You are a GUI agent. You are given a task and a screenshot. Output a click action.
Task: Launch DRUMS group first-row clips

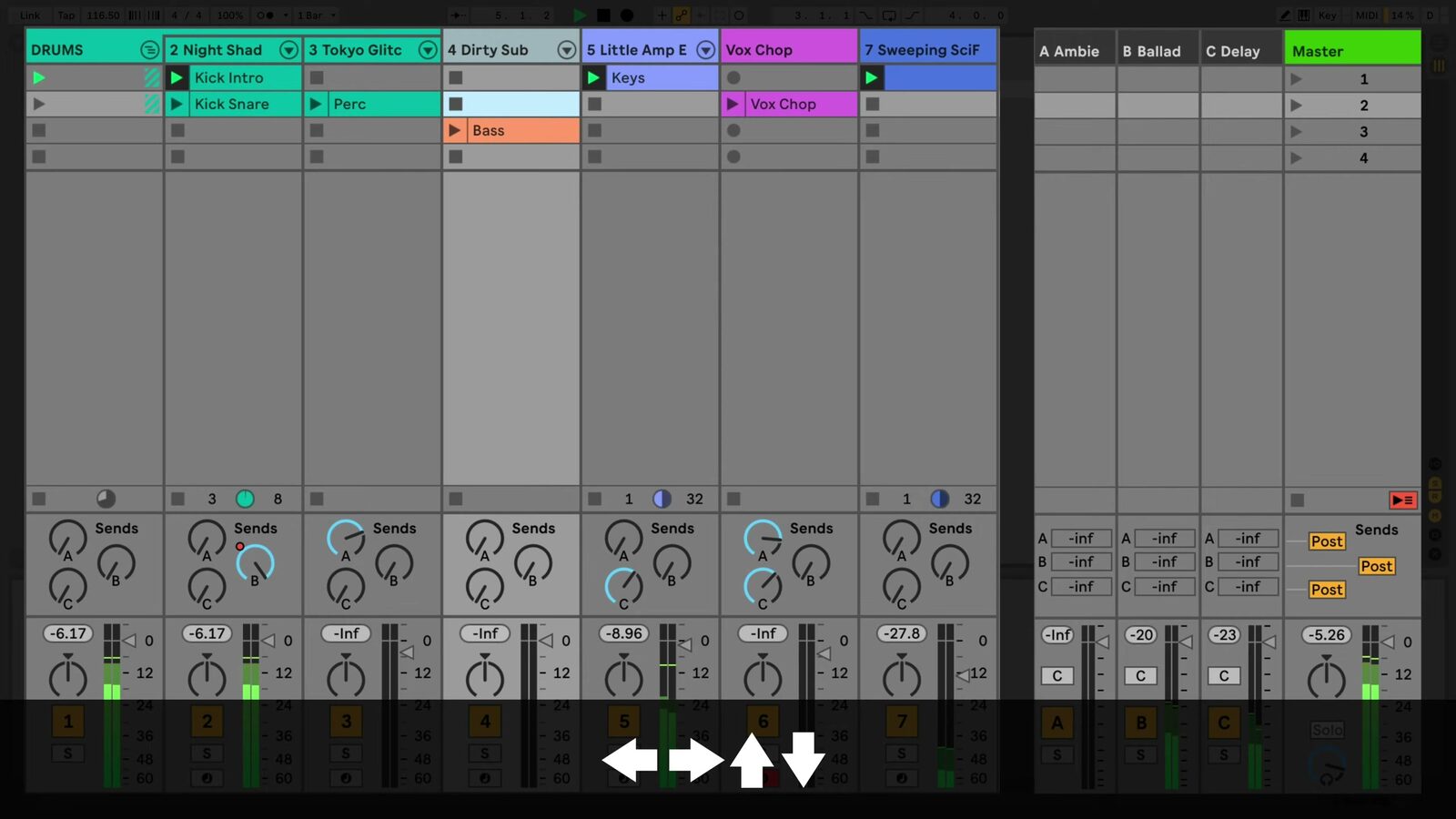pos(39,78)
